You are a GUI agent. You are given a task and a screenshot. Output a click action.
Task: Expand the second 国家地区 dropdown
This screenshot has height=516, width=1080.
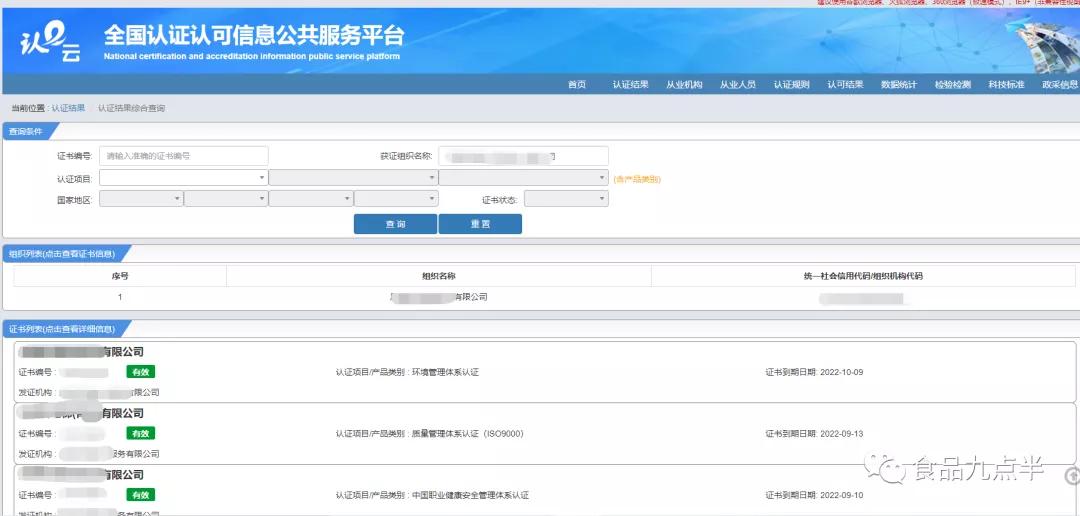(226, 199)
